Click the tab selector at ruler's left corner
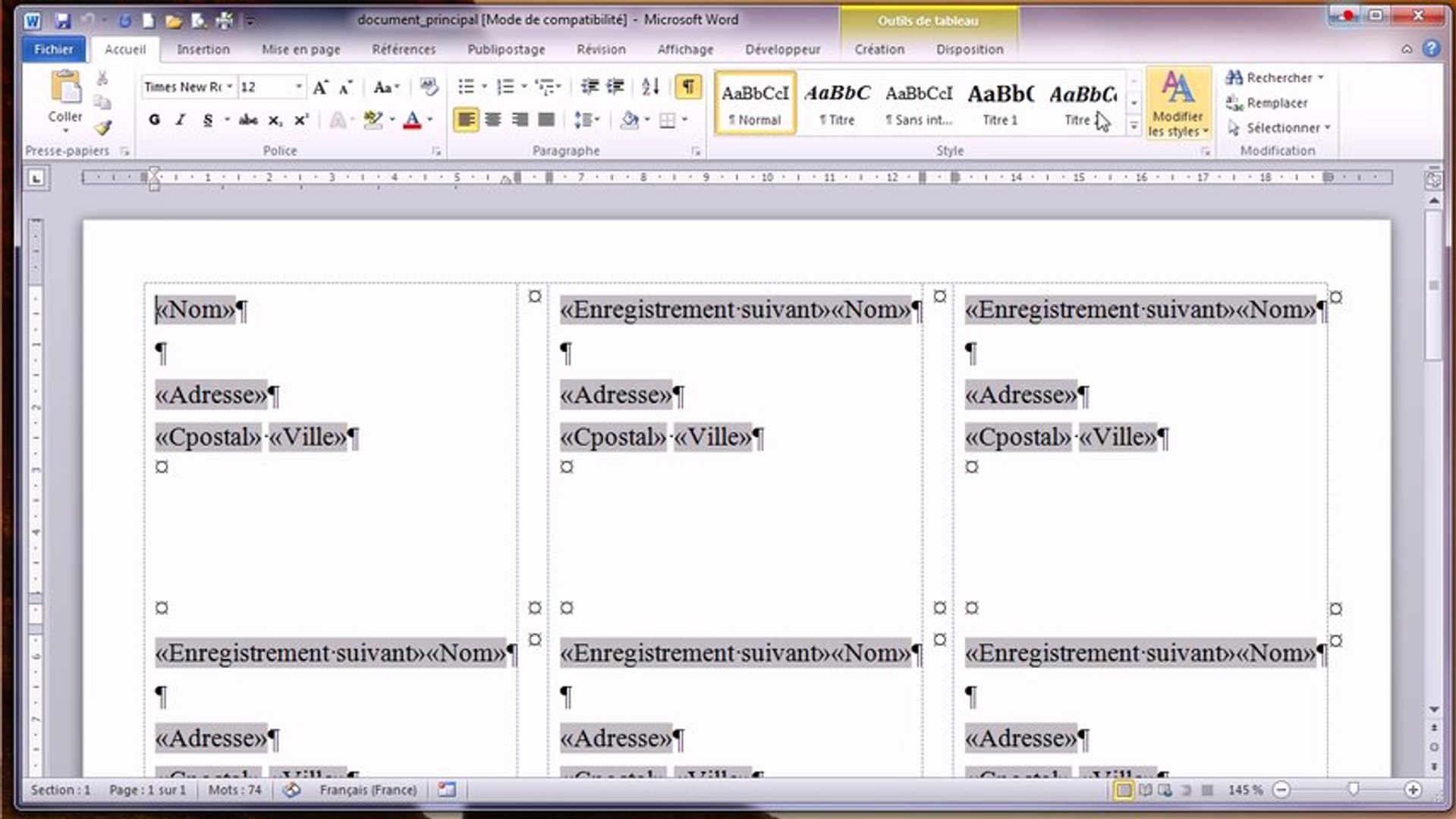 [x=36, y=179]
